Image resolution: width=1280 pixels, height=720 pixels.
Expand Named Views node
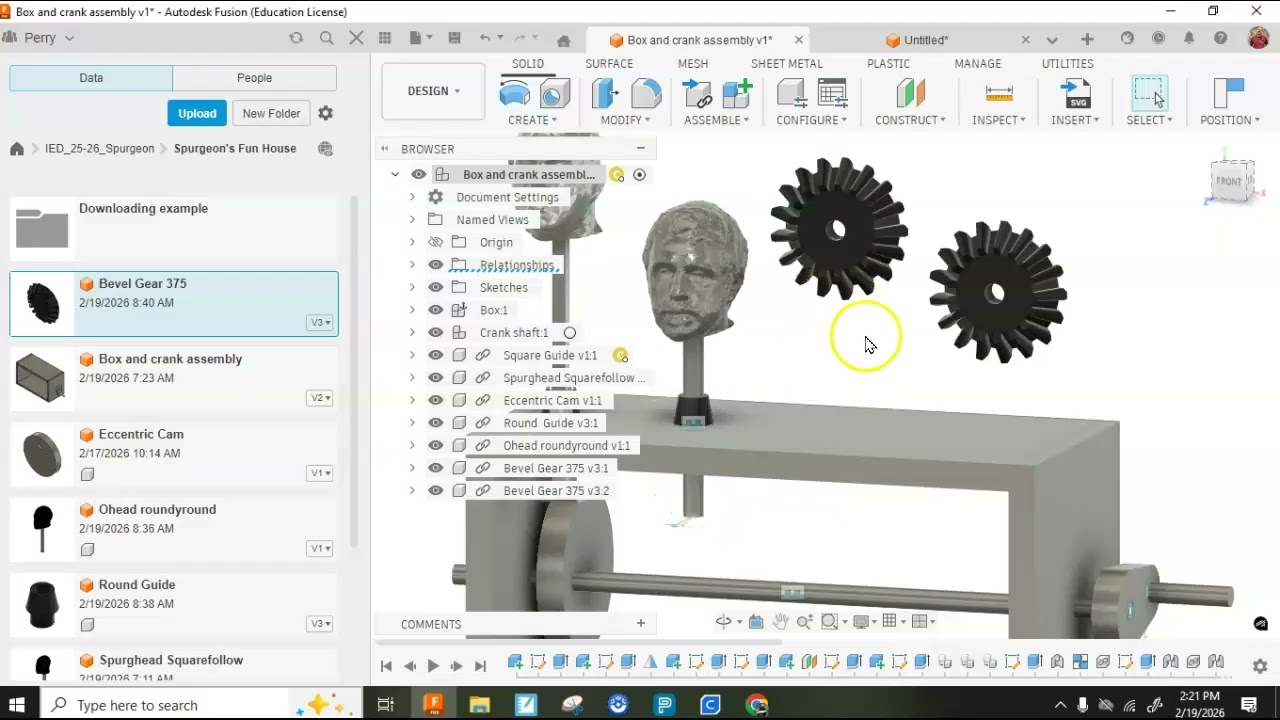412,219
